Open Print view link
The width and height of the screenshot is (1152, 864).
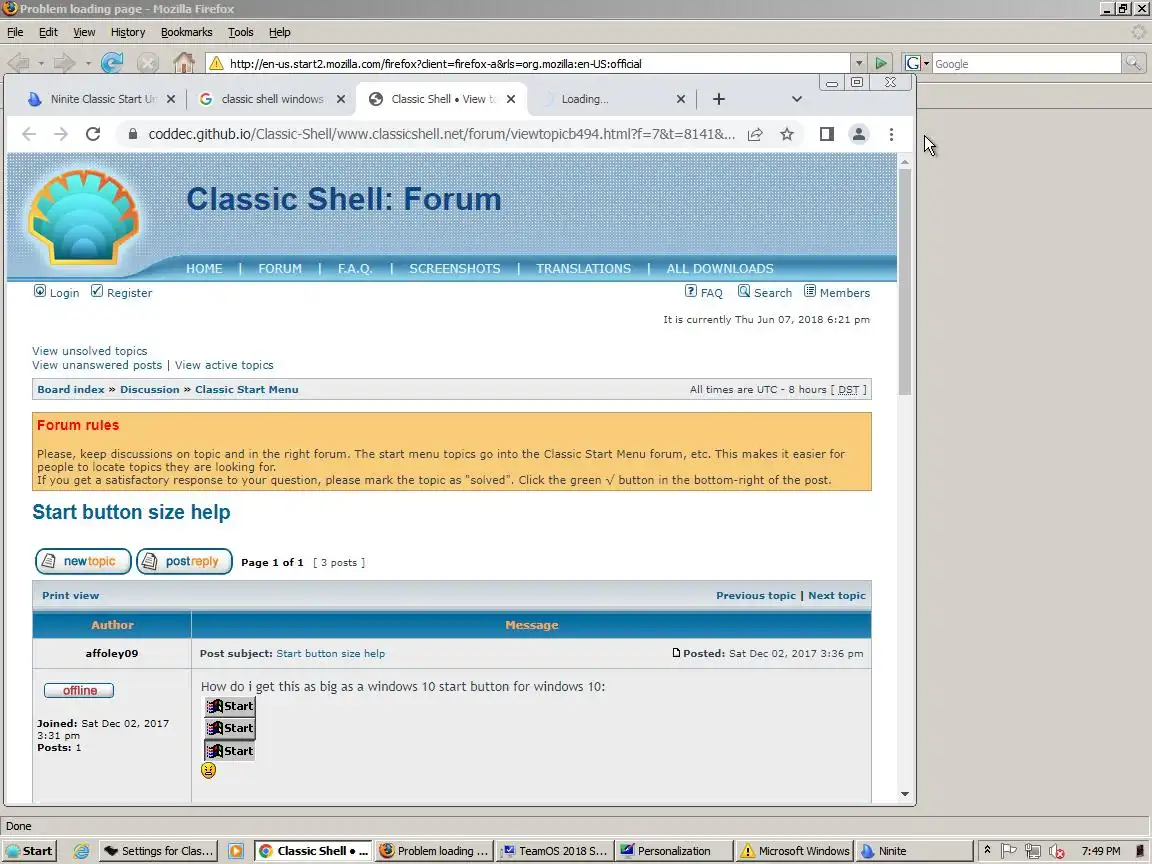click(71, 596)
